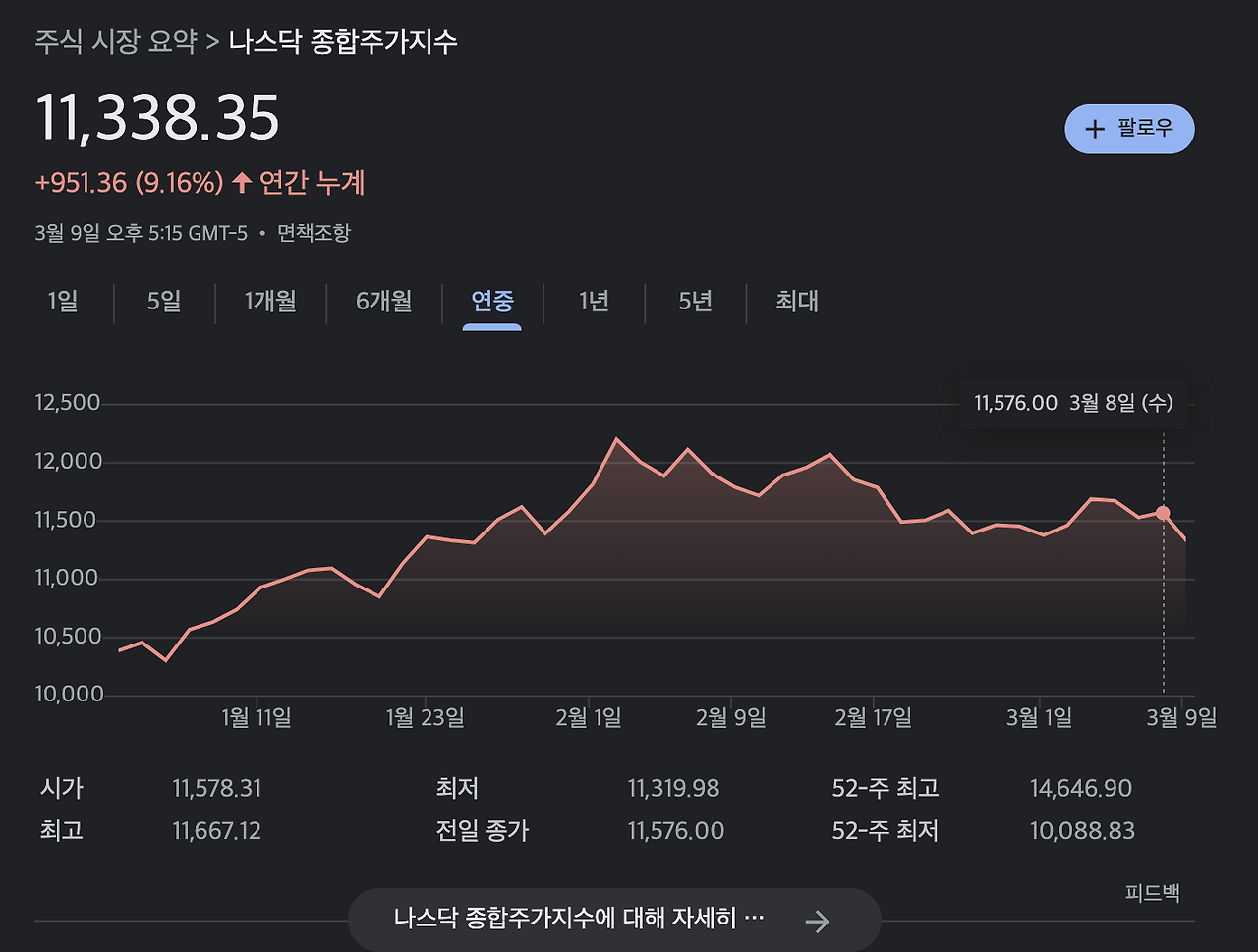Click the arrow icon beside 나스닥 종합주가지수에 대해 자세히
Screen dimensions: 1258x952
(817, 921)
